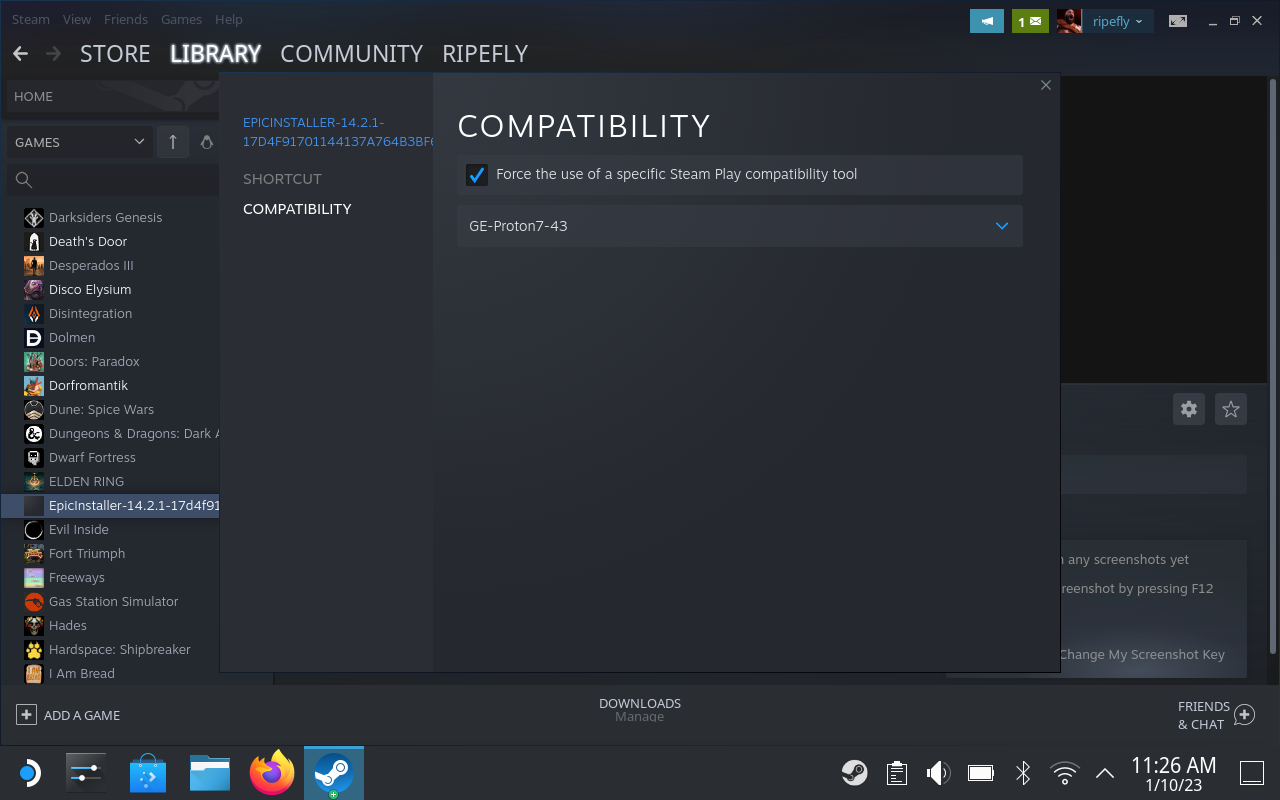Open the volume slider from the system tray
The width and height of the screenshot is (1280, 800).
pos(938,772)
